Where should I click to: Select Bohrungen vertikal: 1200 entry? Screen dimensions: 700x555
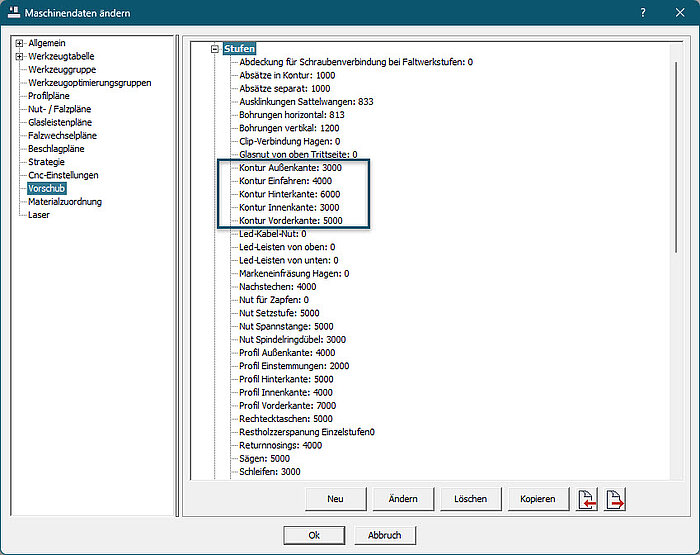pos(288,129)
